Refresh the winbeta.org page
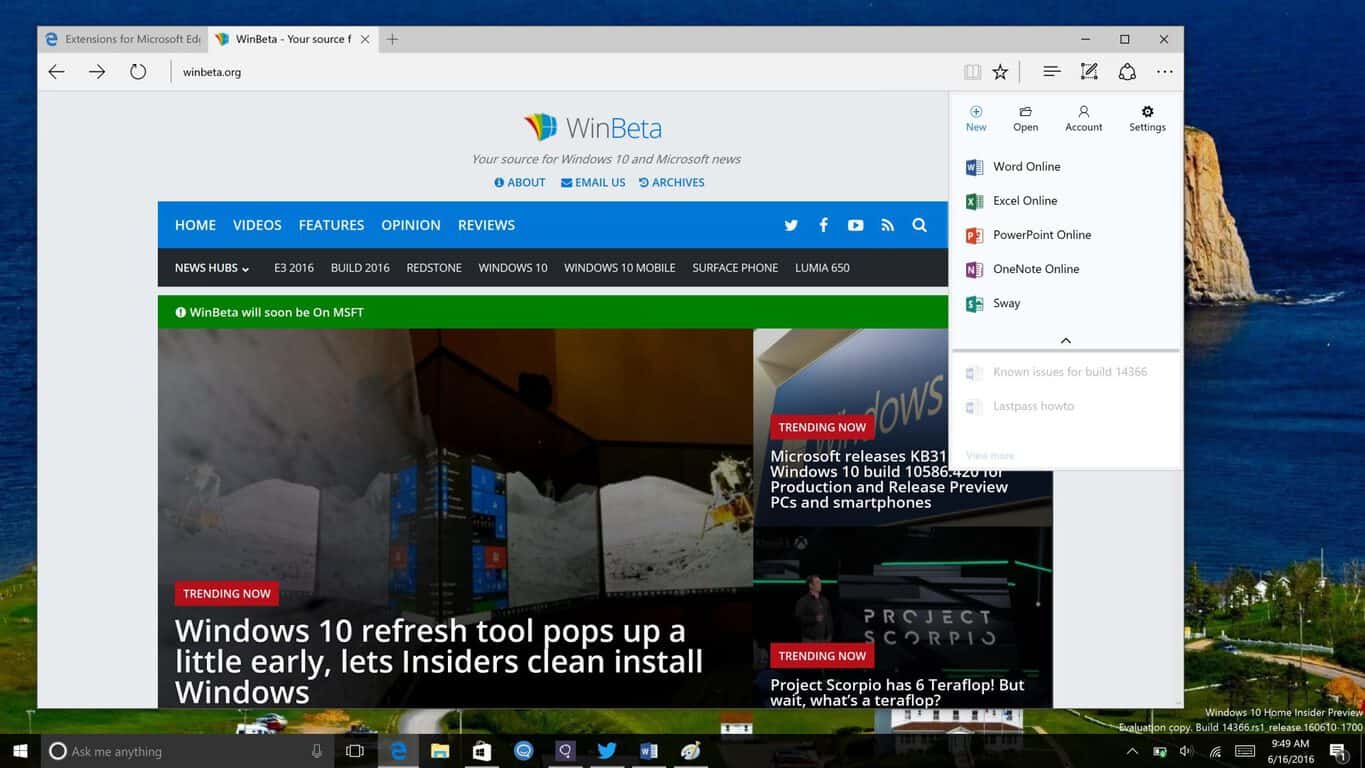Image resolution: width=1365 pixels, height=768 pixels. pos(138,72)
